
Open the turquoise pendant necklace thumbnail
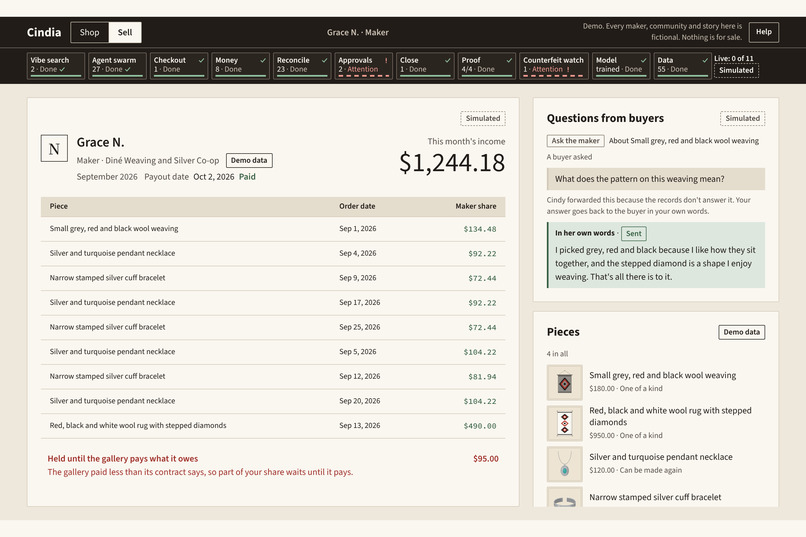tap(564, 464)
